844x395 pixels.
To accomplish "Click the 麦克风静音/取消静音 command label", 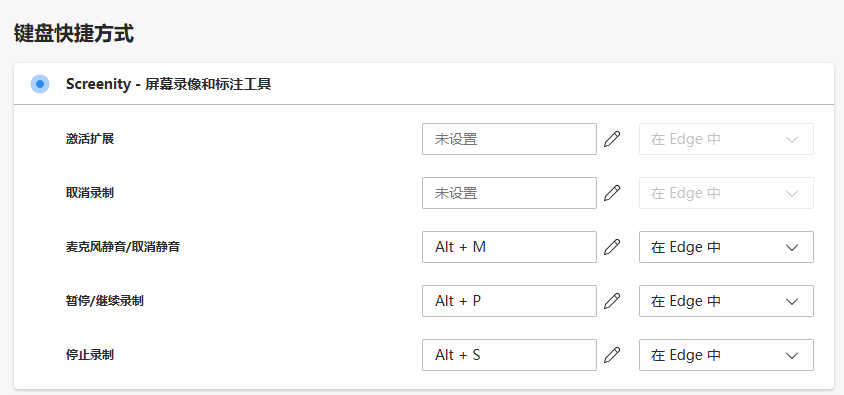I will (x=123, y=247).
